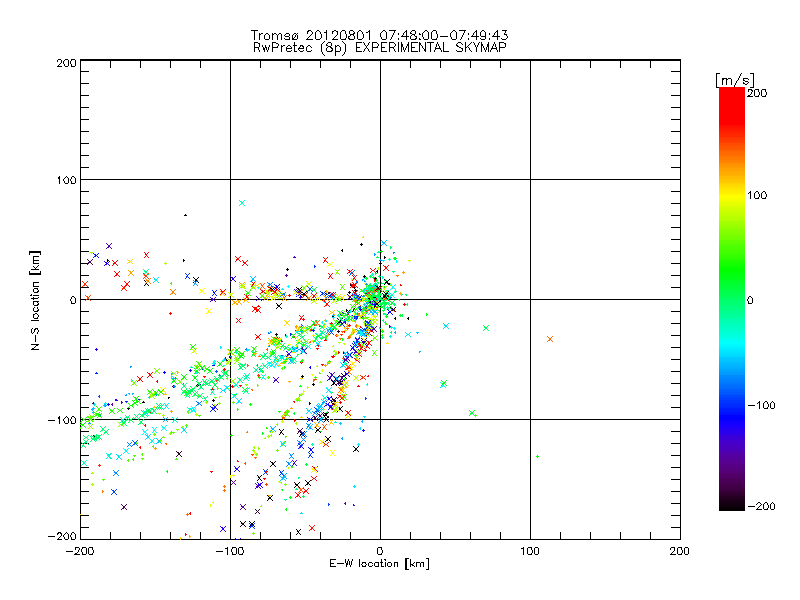Screen dimensions: 800x600
Task: Click the green dot marker near E-W 105 km
Action: coord(537,457)
